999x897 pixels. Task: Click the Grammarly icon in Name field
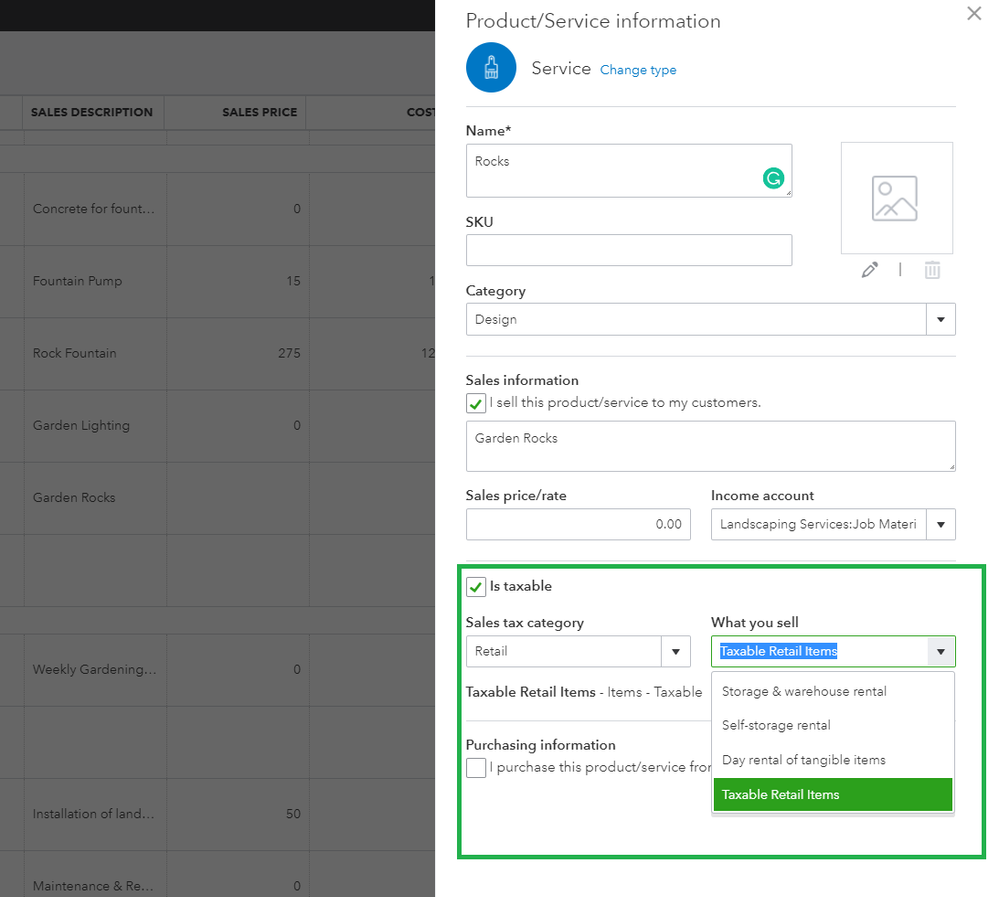click(x=773, y=178)
